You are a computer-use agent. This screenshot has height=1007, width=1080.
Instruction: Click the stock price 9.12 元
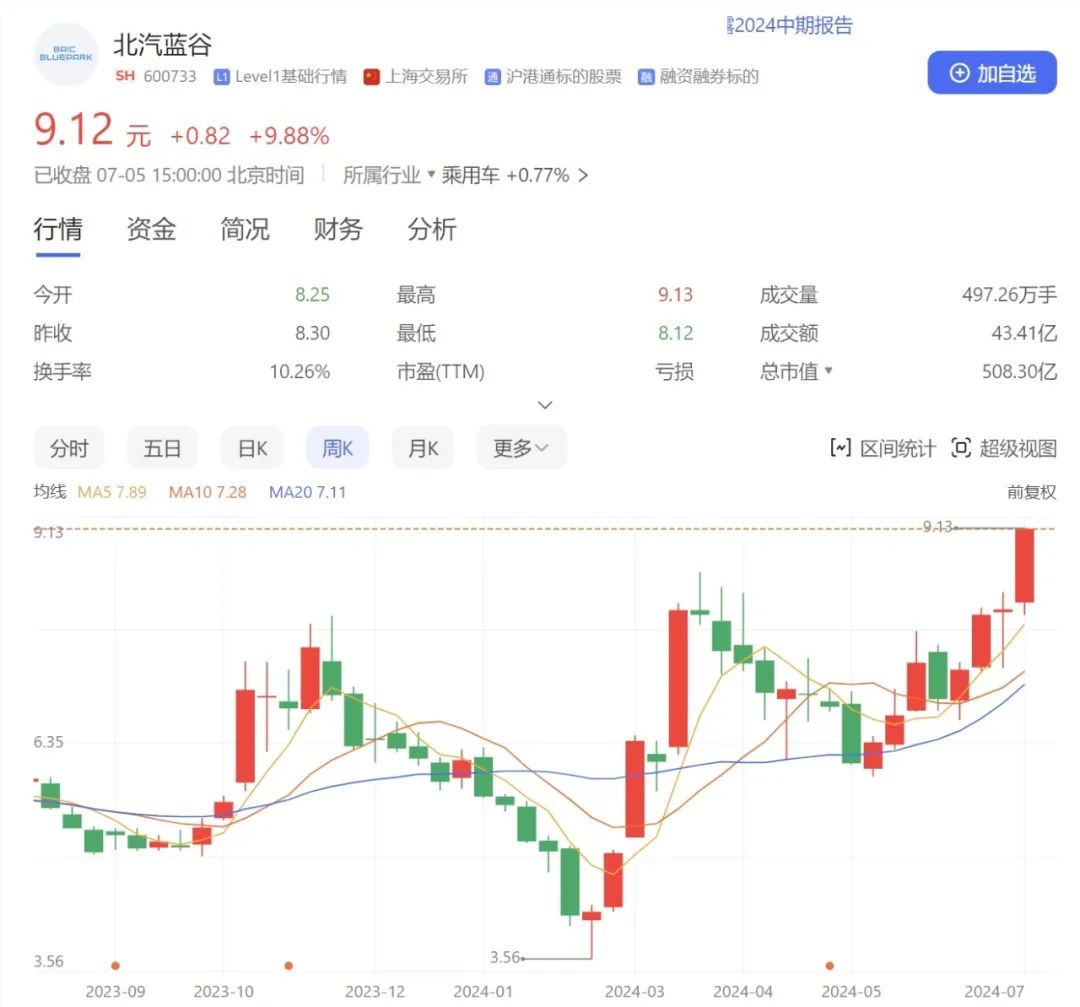pyautogui.click(x=92, y=130)
